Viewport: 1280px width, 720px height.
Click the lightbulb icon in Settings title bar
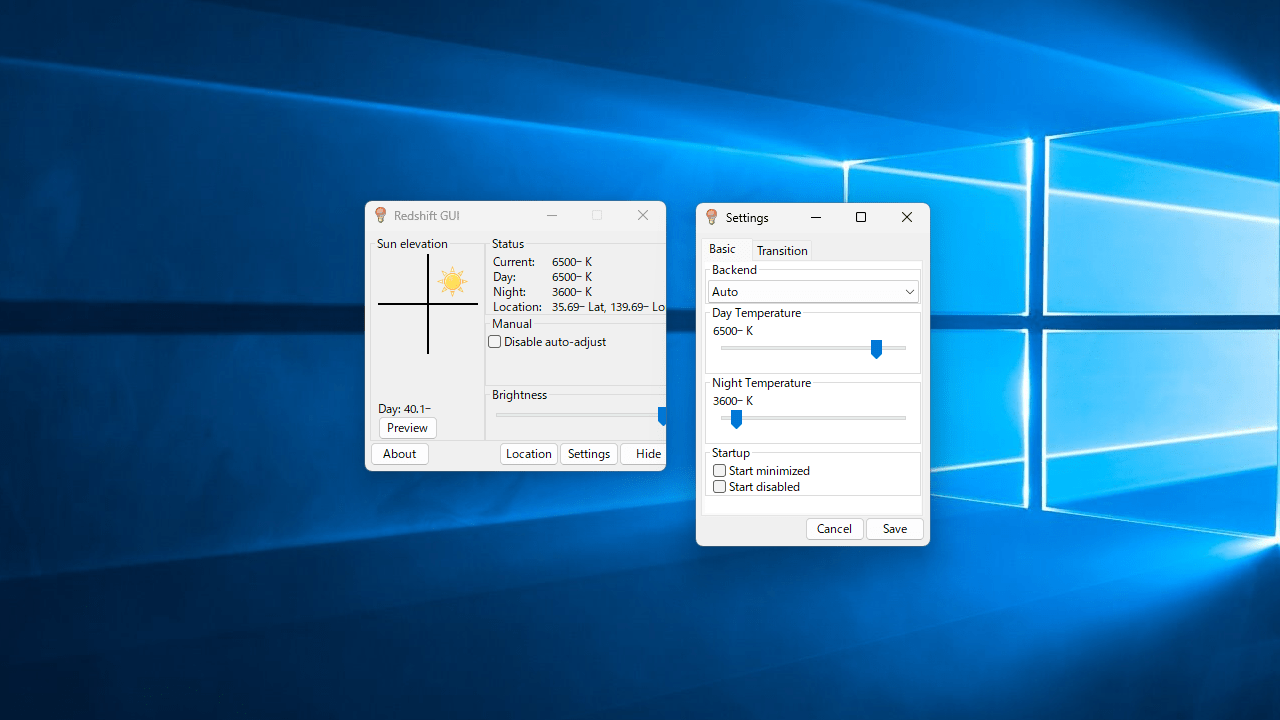[712, 217]
